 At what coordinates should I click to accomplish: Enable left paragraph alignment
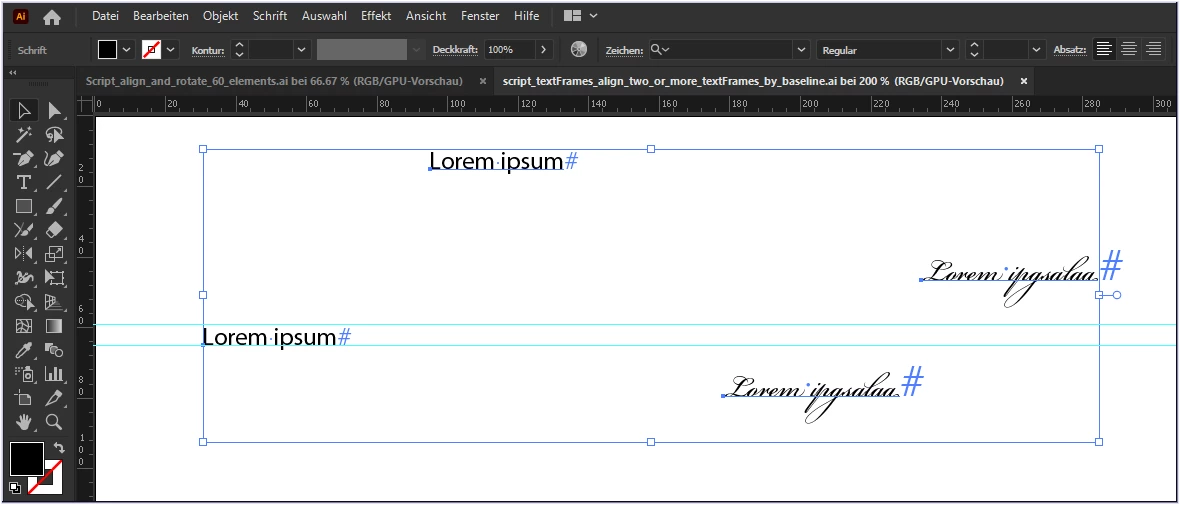click(x=1104, y=50)
